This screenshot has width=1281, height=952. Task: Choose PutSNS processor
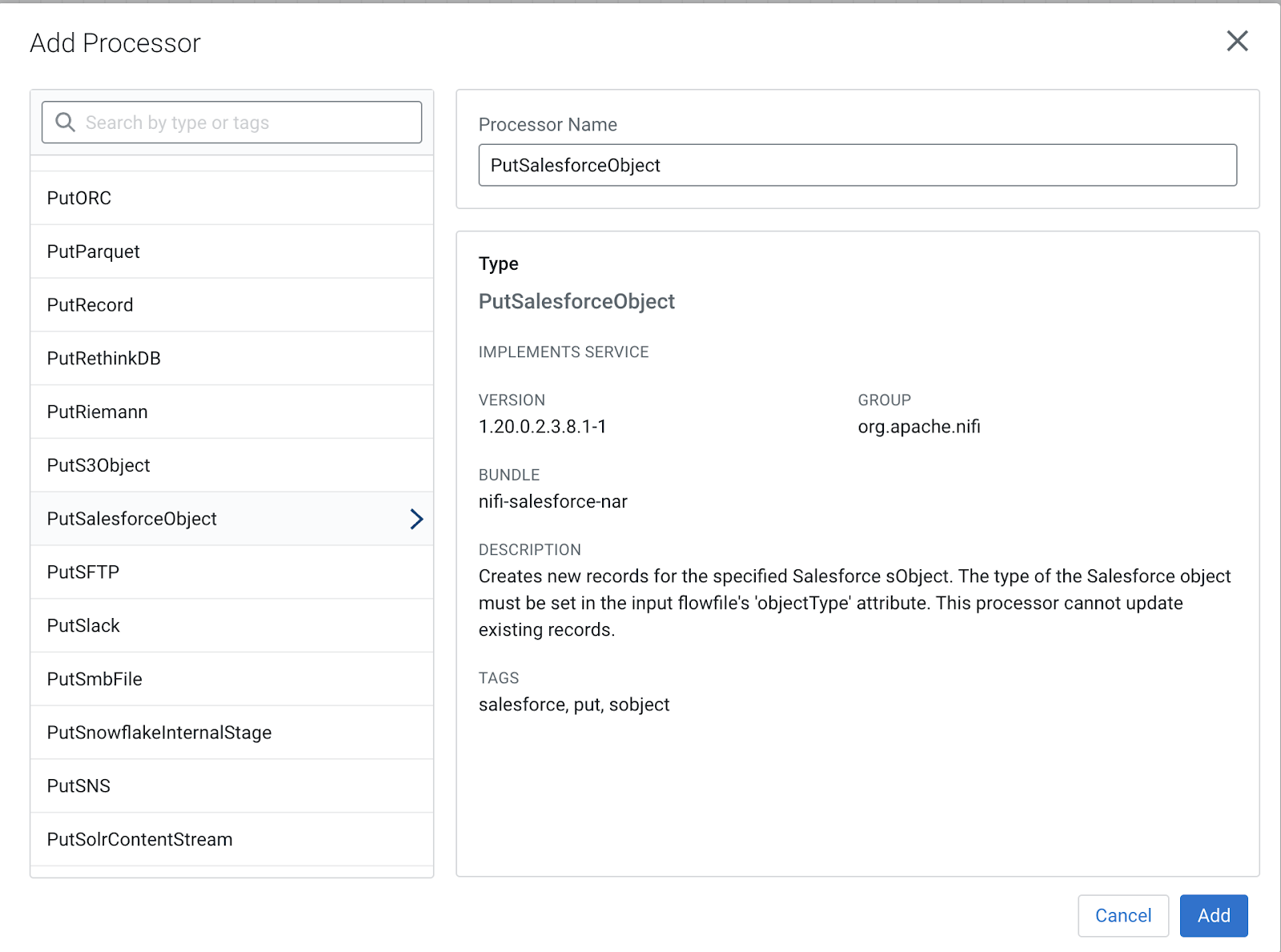231,786
